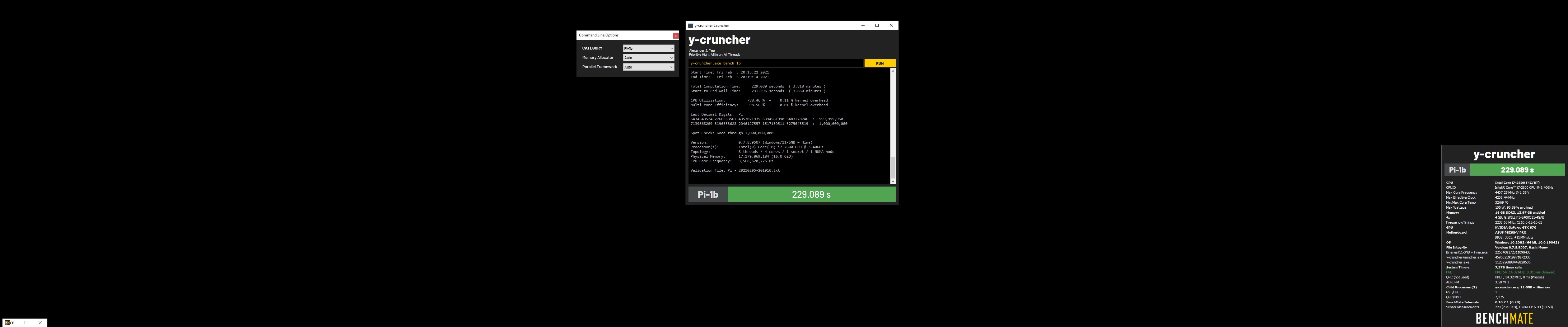Screen dimensions: 1568x327
Task: Click the 'Version: 0.7.8.9507' log line
Action: [x=751, y=143]
